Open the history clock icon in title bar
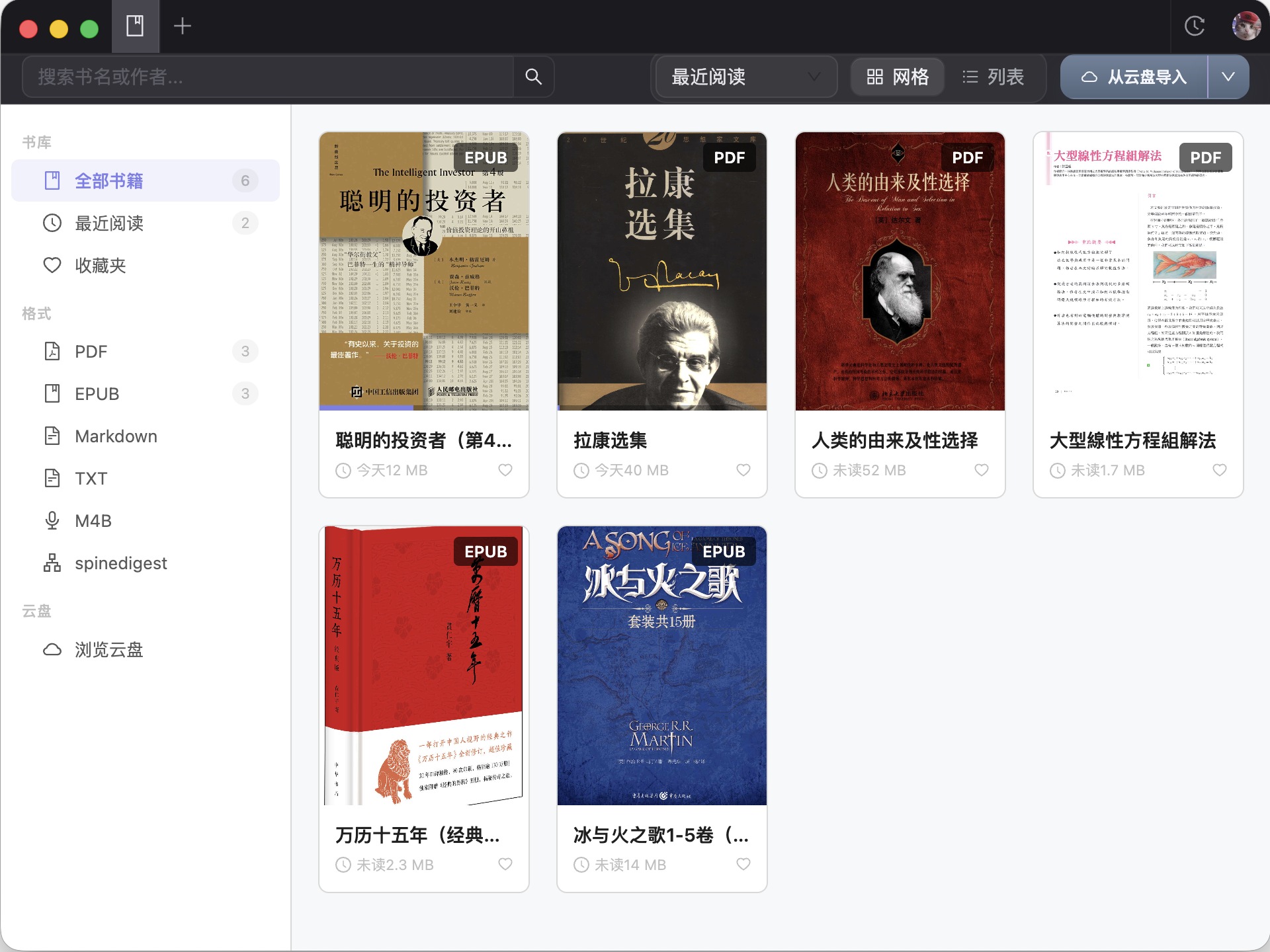Viewport: 1270px width, 952px height. click(1194, 26)
